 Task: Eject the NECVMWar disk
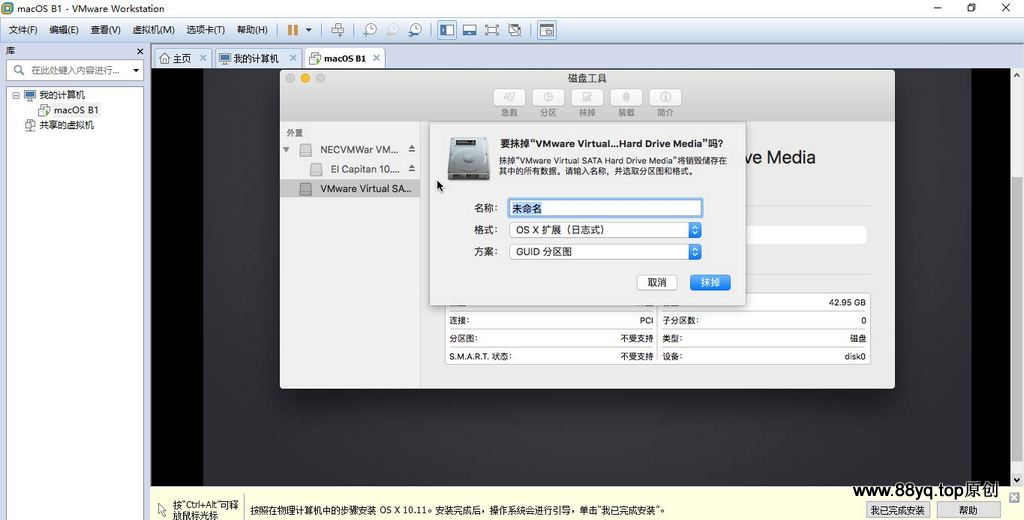411,149
